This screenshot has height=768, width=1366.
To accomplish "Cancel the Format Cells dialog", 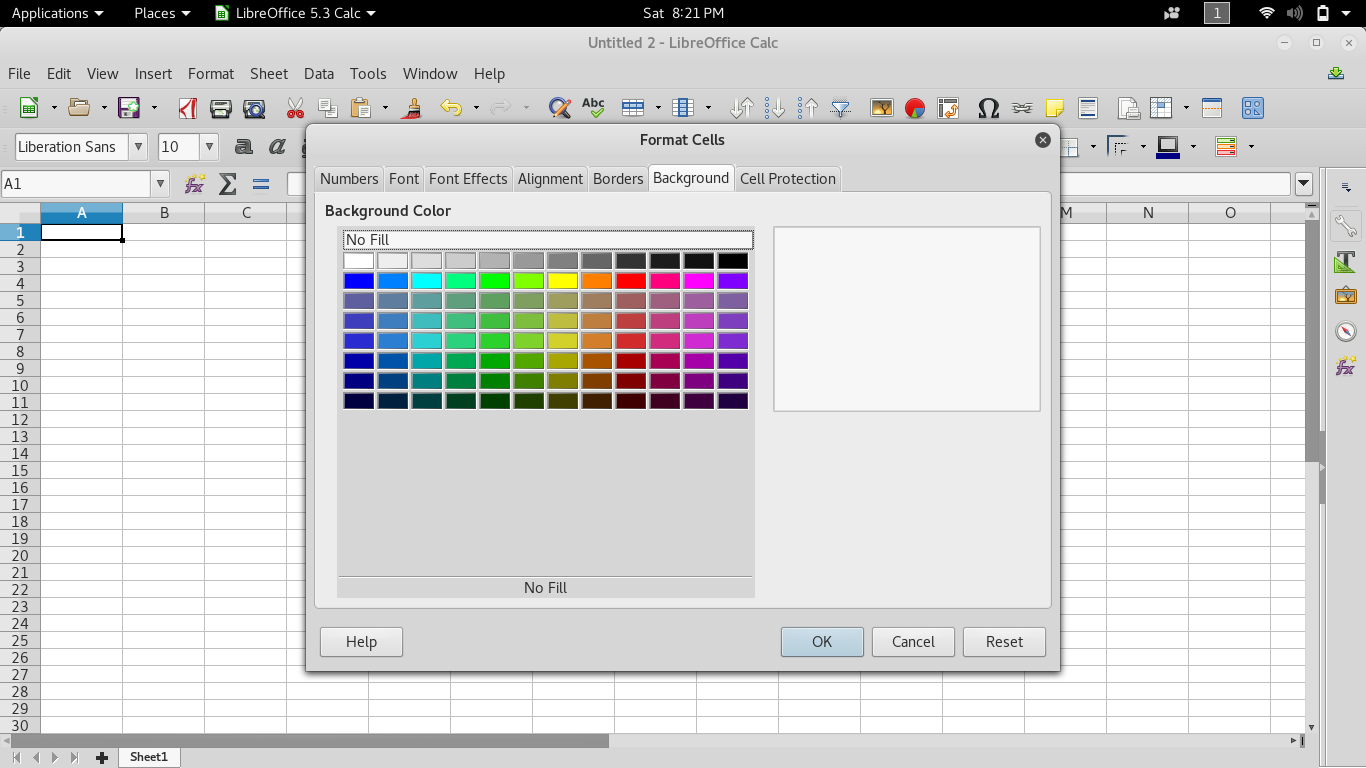I will [912, 641].
